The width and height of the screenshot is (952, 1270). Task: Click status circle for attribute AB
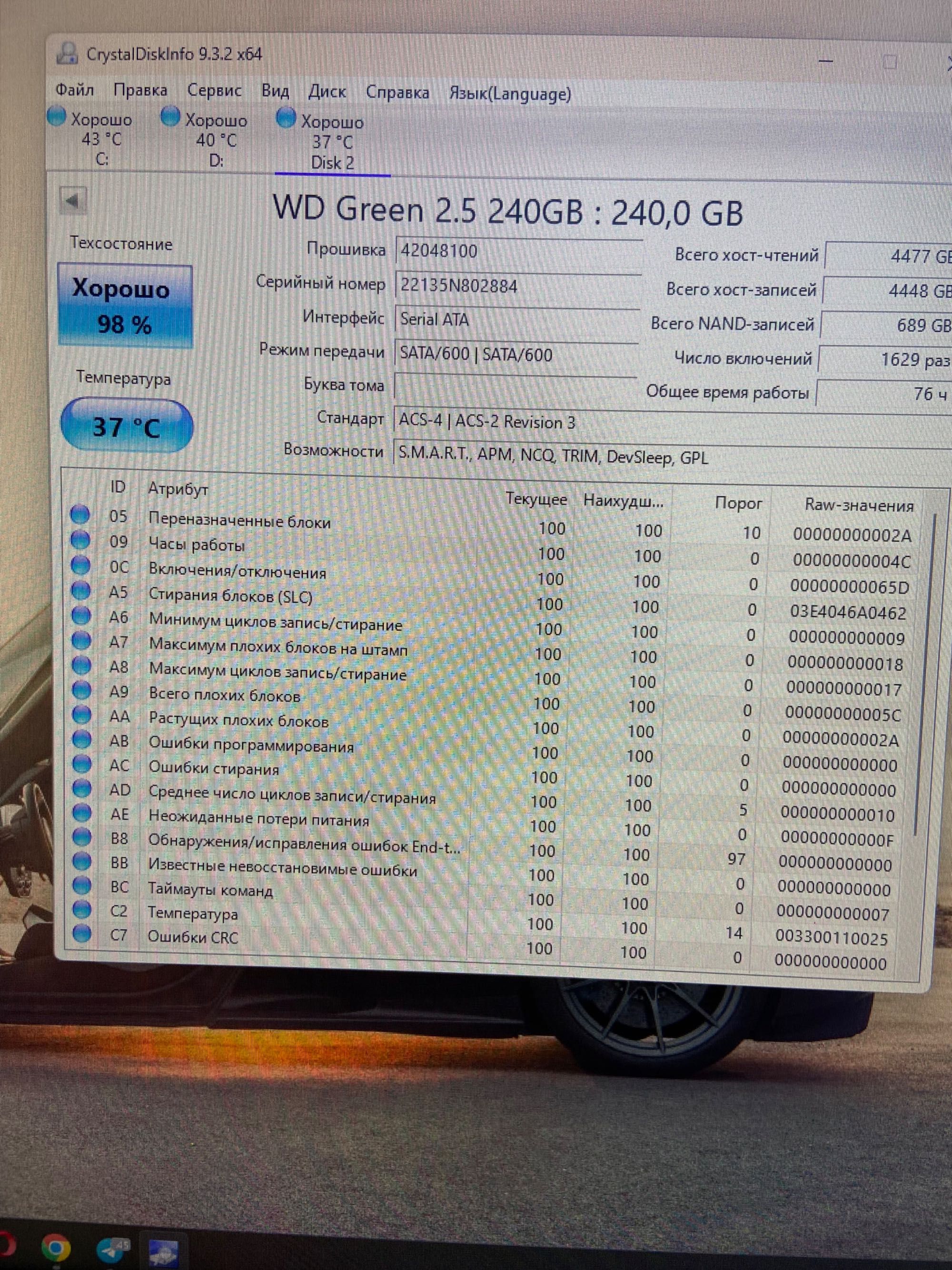click(81, 739)
